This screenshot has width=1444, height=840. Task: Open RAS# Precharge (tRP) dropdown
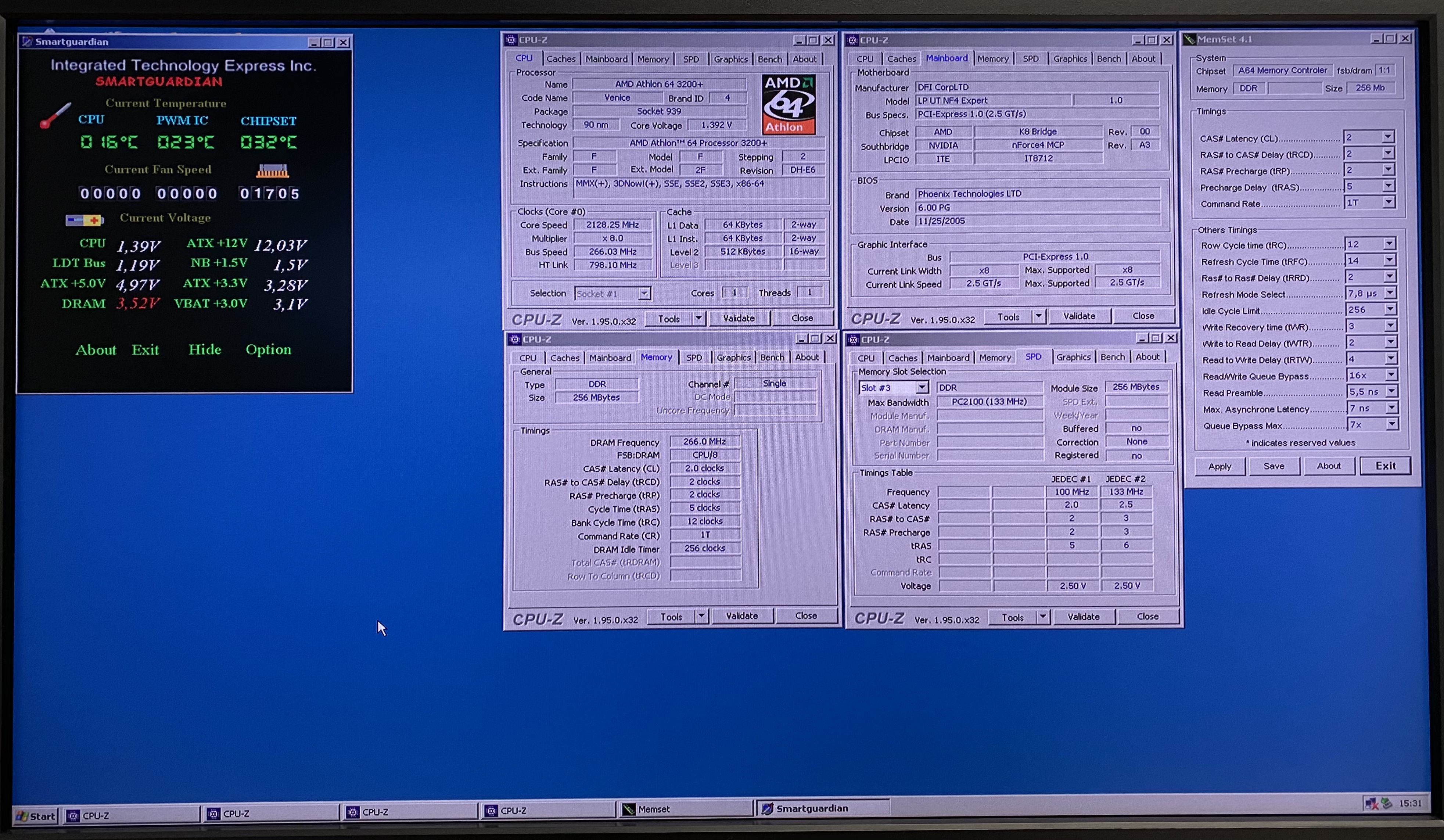click(x=1388, y=170)
